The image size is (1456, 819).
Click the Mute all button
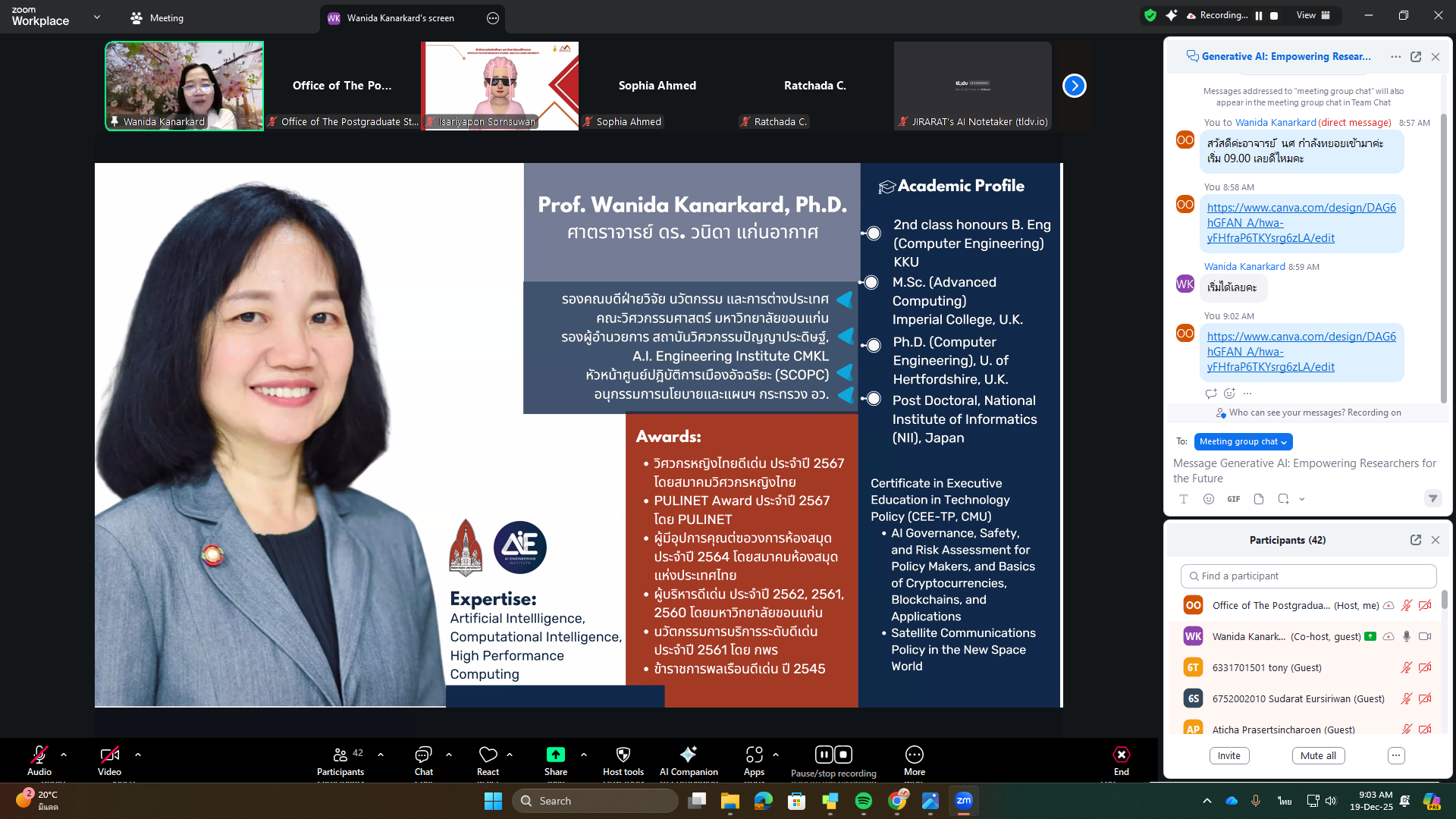click(x=1318, y=756)
